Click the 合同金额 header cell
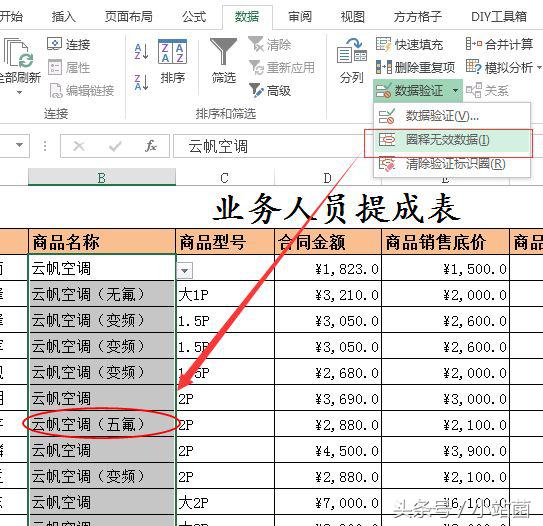The width and height of the screenshot is (543, 526). click(328, 242)
